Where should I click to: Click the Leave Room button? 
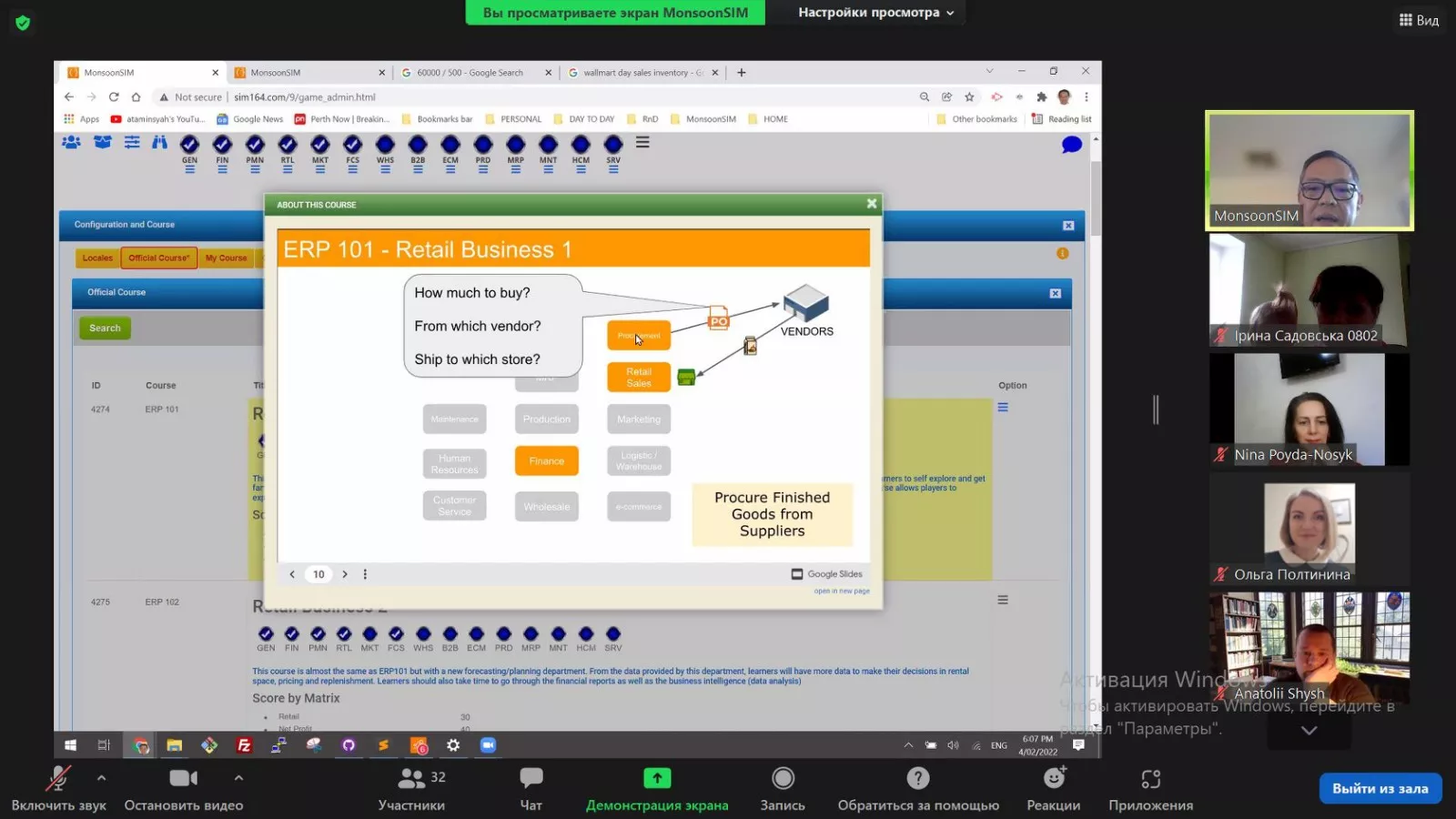pyautogui.click(x=1380, y=789)
